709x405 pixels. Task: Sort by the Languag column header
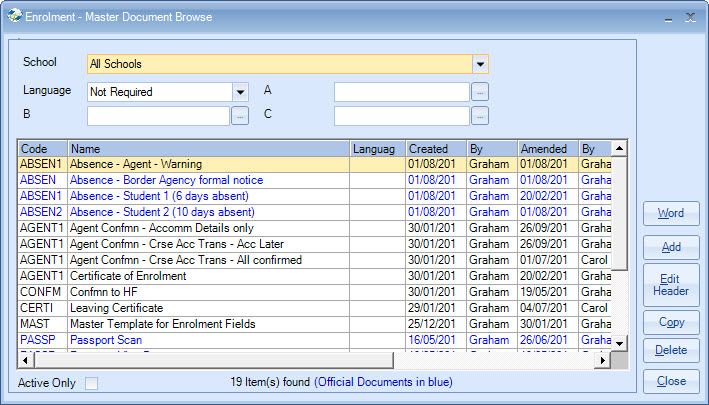(378, 149)
